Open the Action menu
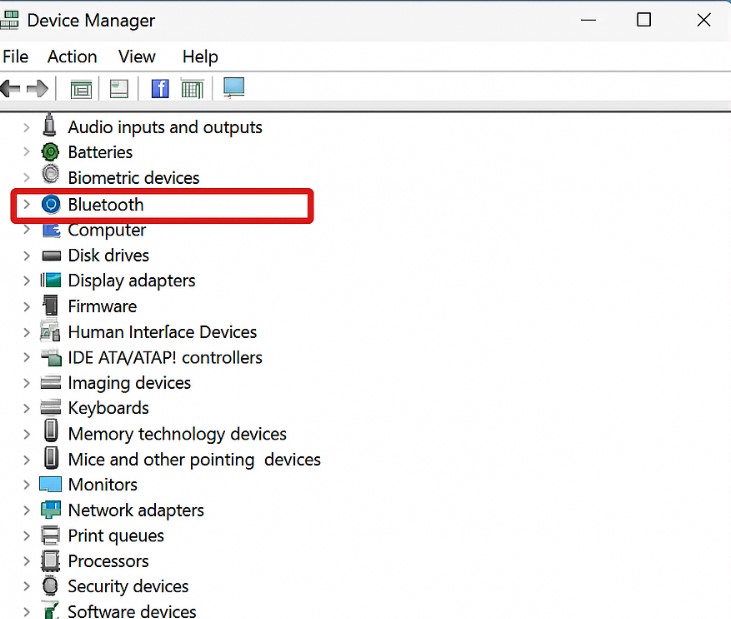The width and height of the screenshot is (731, 619). click(x=72, y=57)
